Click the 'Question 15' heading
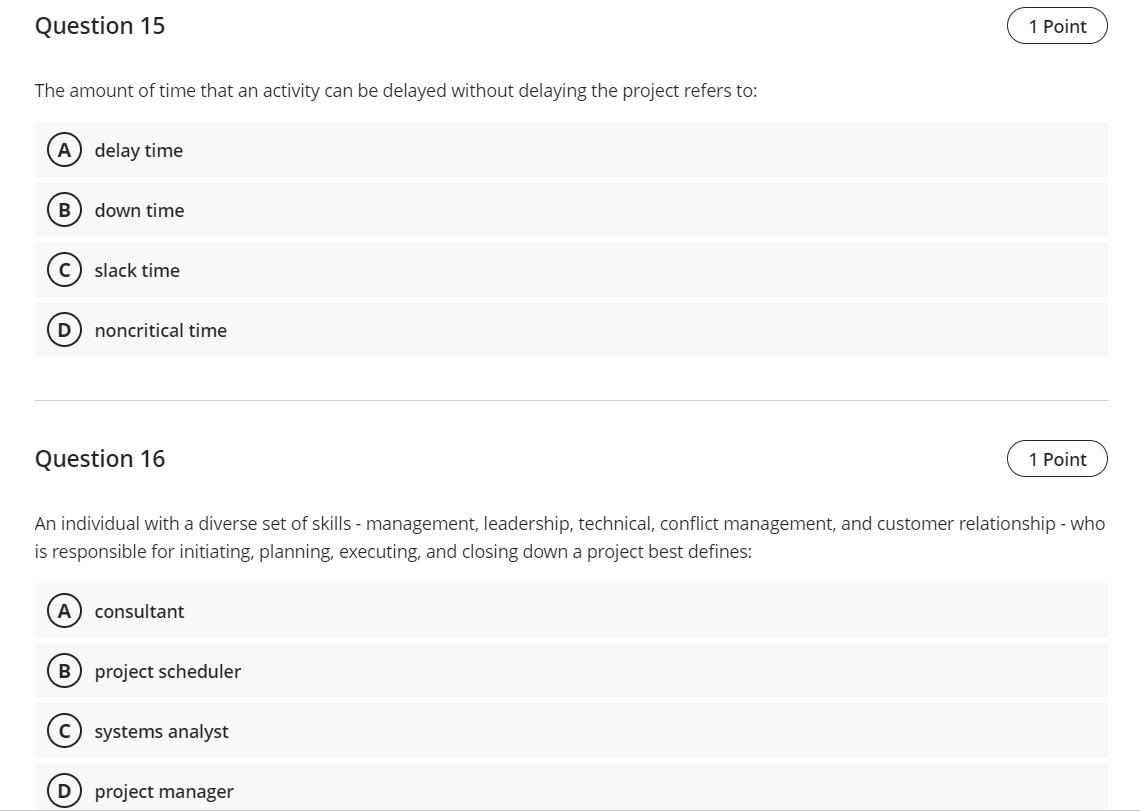 click(100, 25)
